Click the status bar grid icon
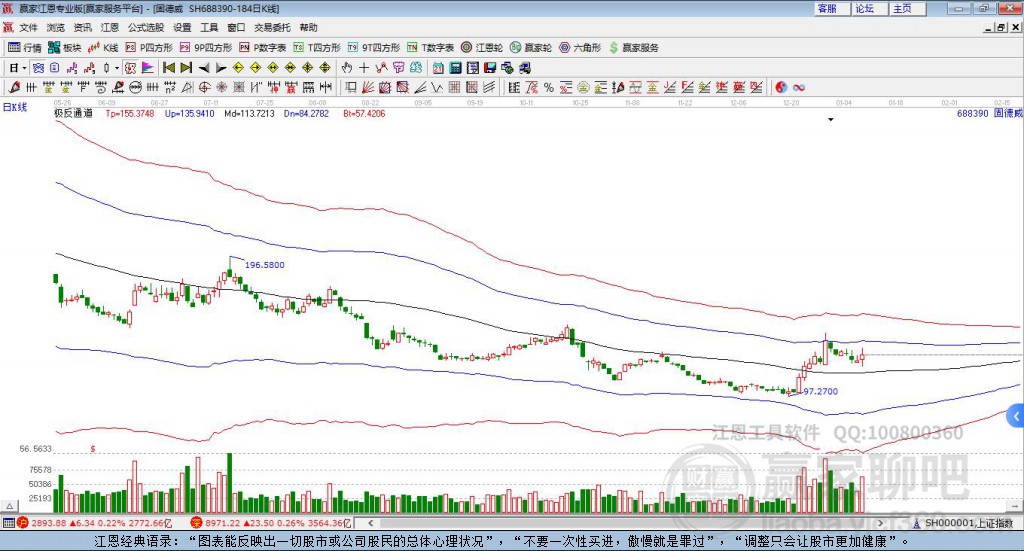The width and height of the screenshot is (1024, 551). (8, 523)
